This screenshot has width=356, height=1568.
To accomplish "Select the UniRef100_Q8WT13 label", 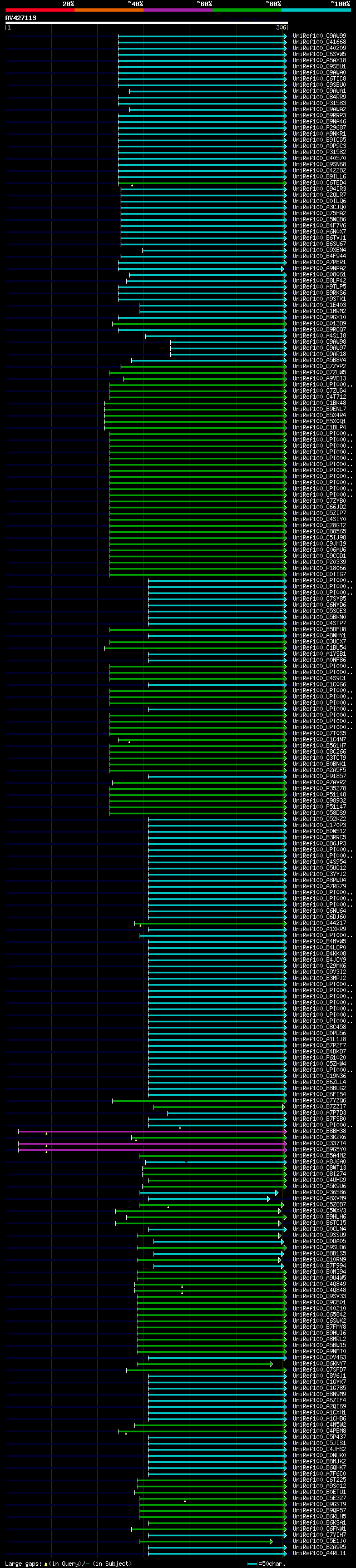I will click(x=319, y=1168).
